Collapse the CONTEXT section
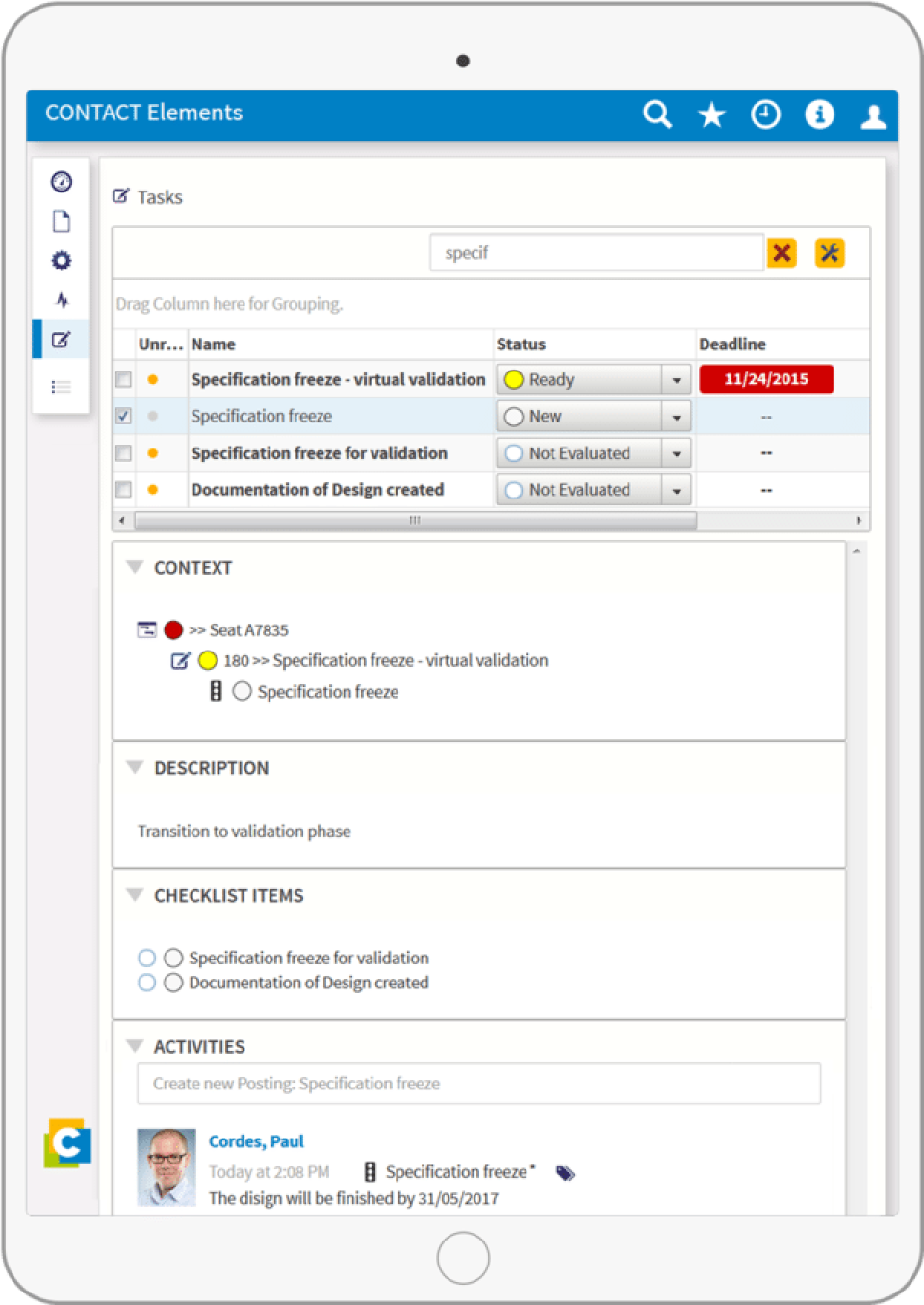The width and height of the screenshot is (924, 1305). pos(135,567)
